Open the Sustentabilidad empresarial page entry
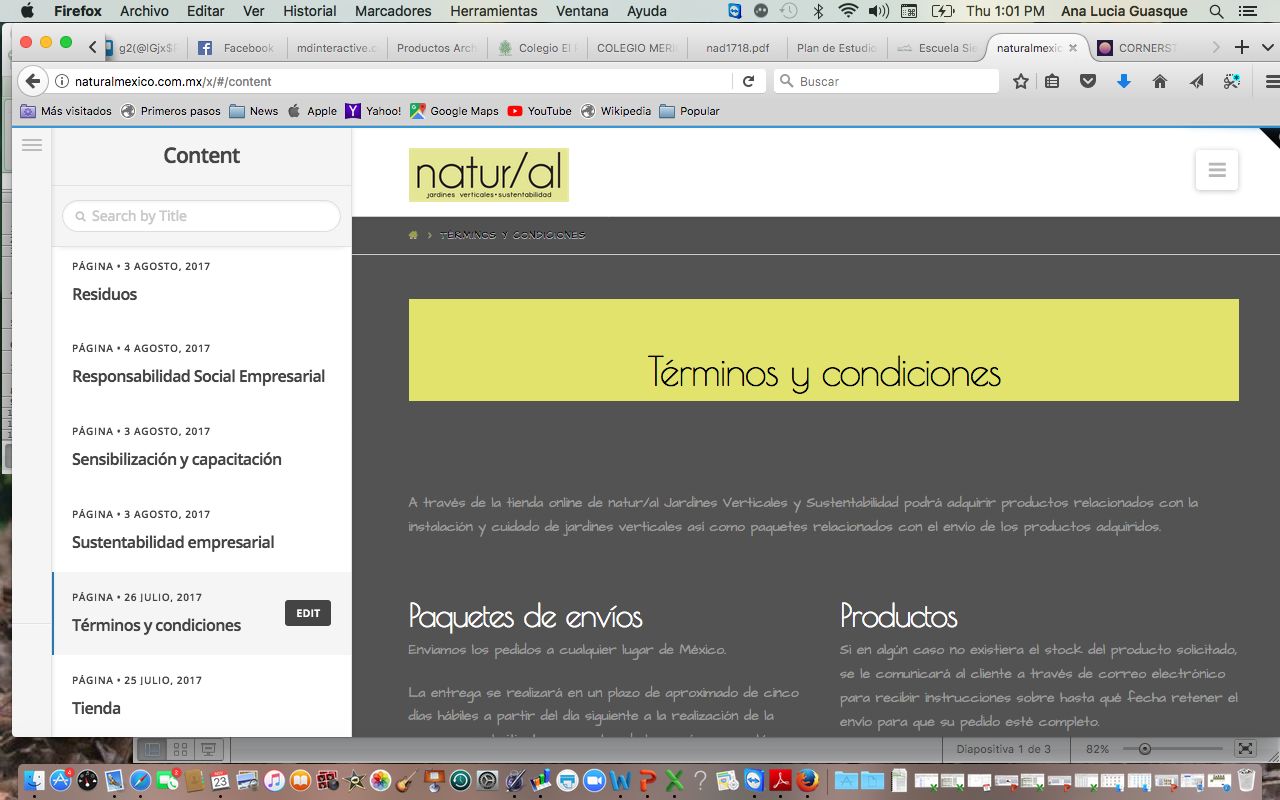 coord(173,542)
